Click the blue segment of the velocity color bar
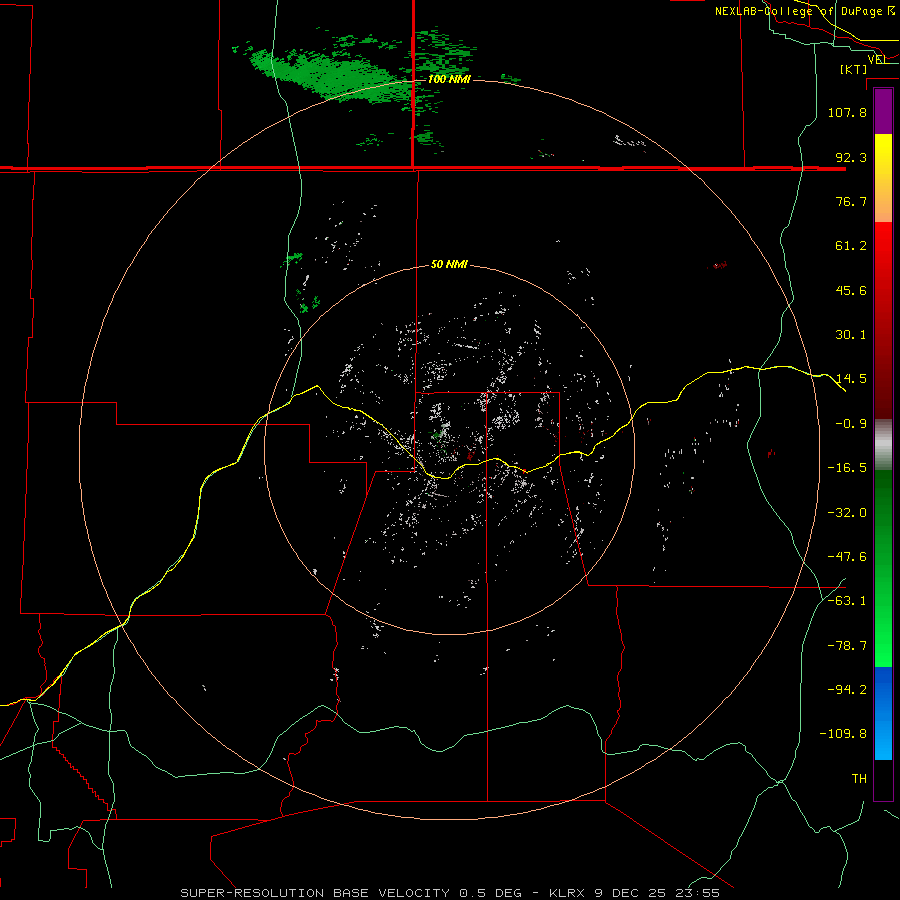 (x=883, y=713)
